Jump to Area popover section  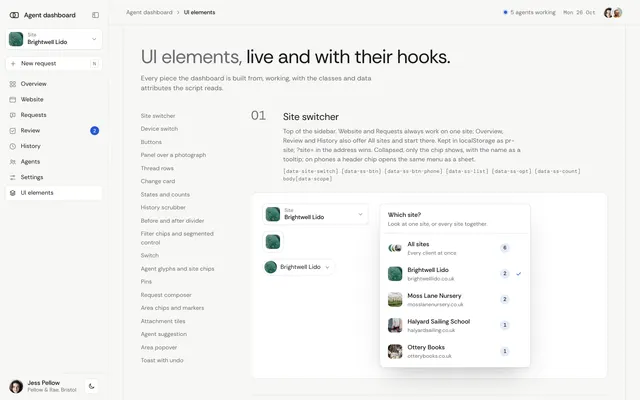tap(159, 347)
